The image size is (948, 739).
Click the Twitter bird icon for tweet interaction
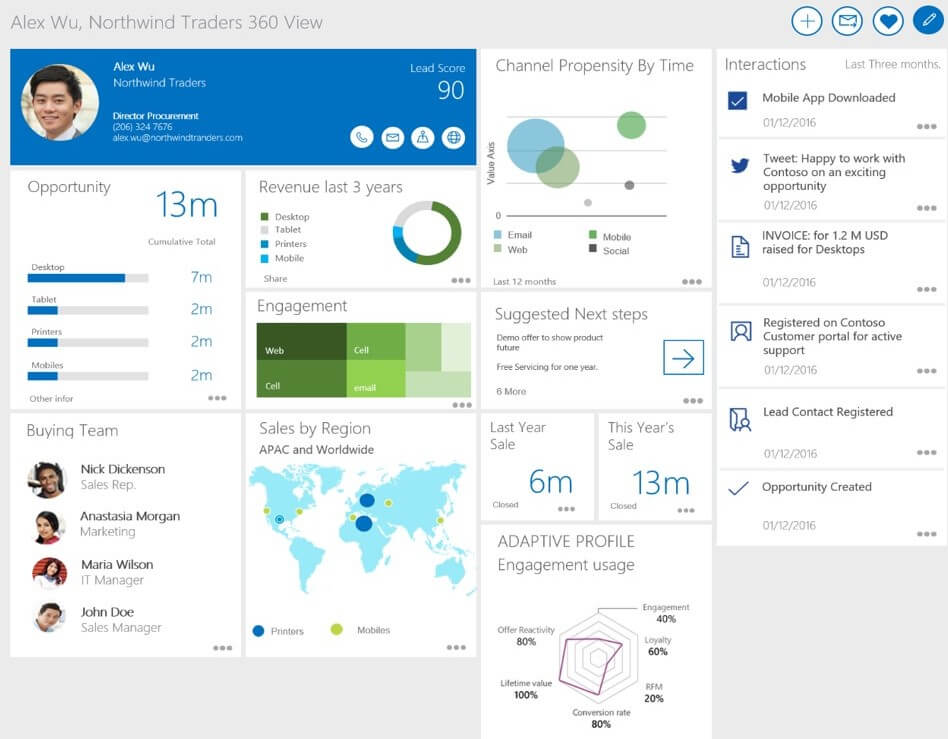(x=740, y=165)
